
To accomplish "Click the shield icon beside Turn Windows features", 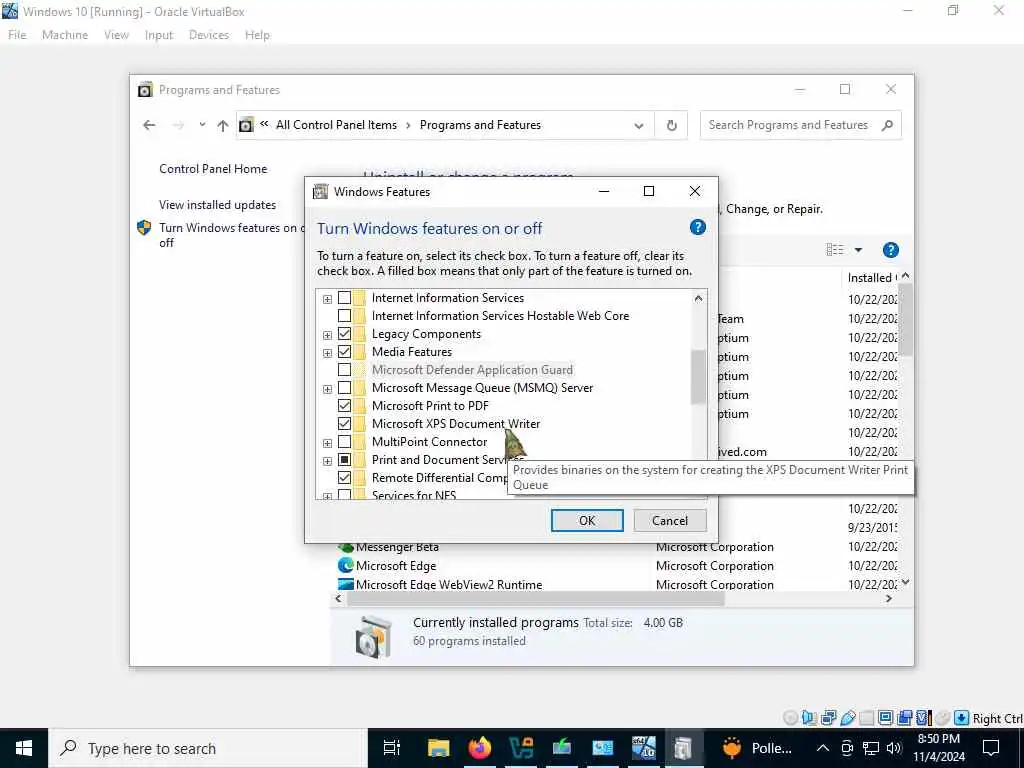I will point(144,228).
